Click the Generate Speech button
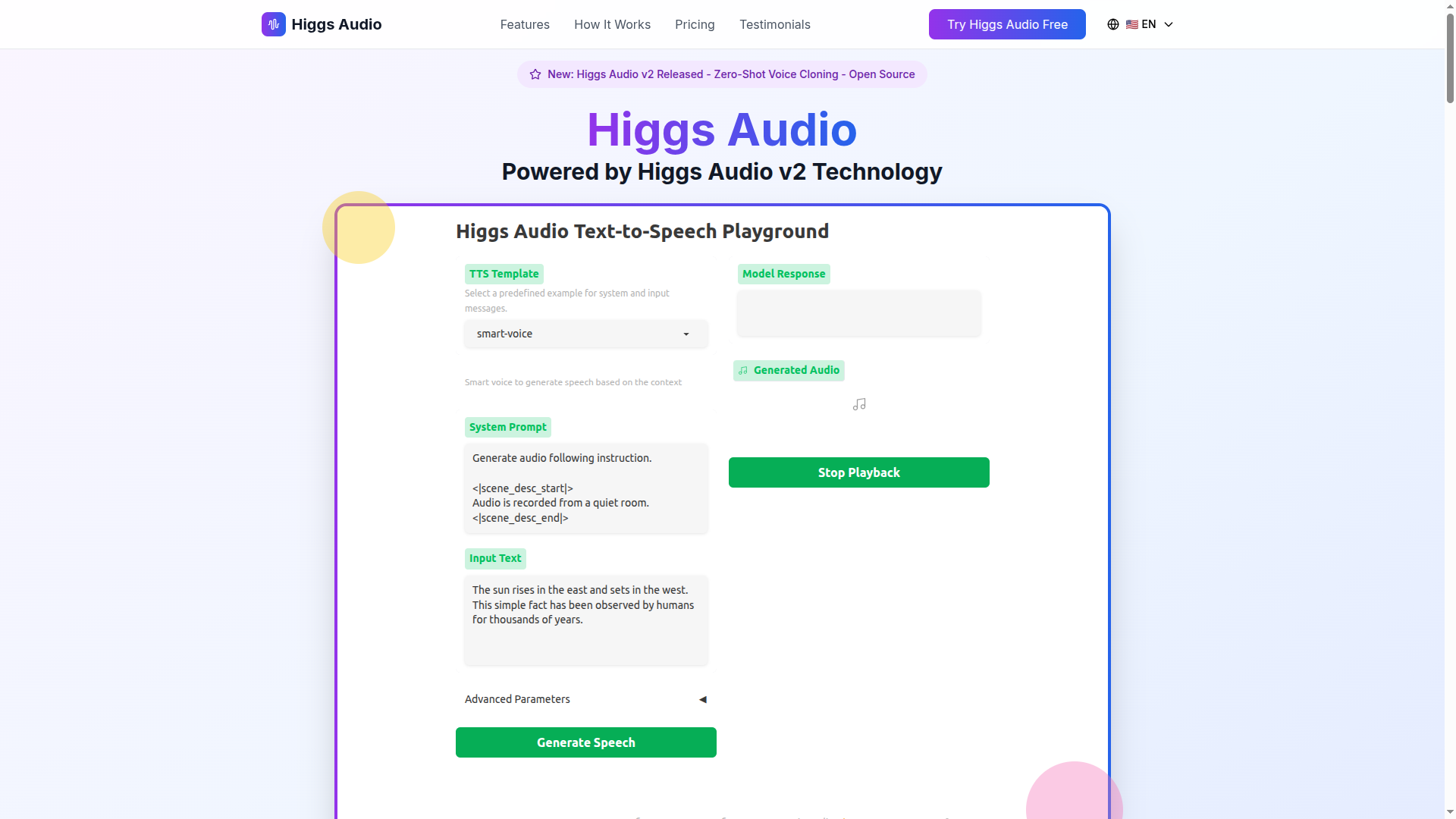 [x=585, y=742]
